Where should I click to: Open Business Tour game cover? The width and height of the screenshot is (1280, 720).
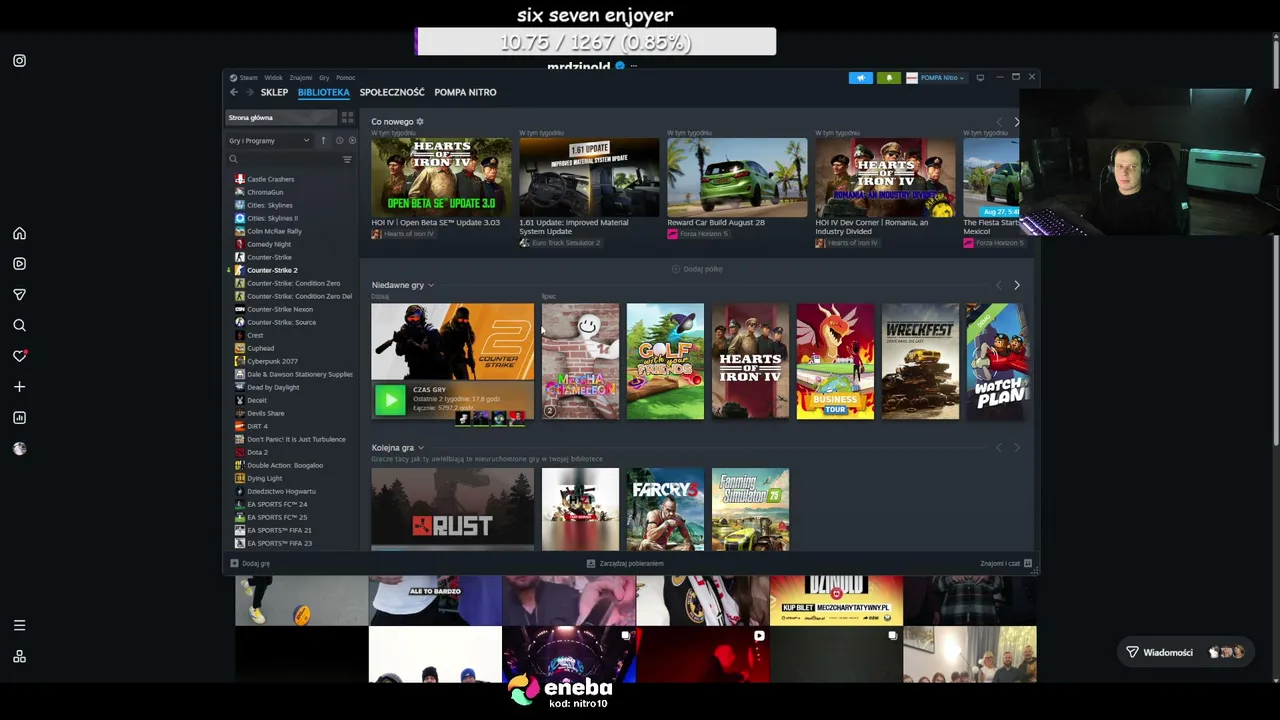tap(835, 361)
